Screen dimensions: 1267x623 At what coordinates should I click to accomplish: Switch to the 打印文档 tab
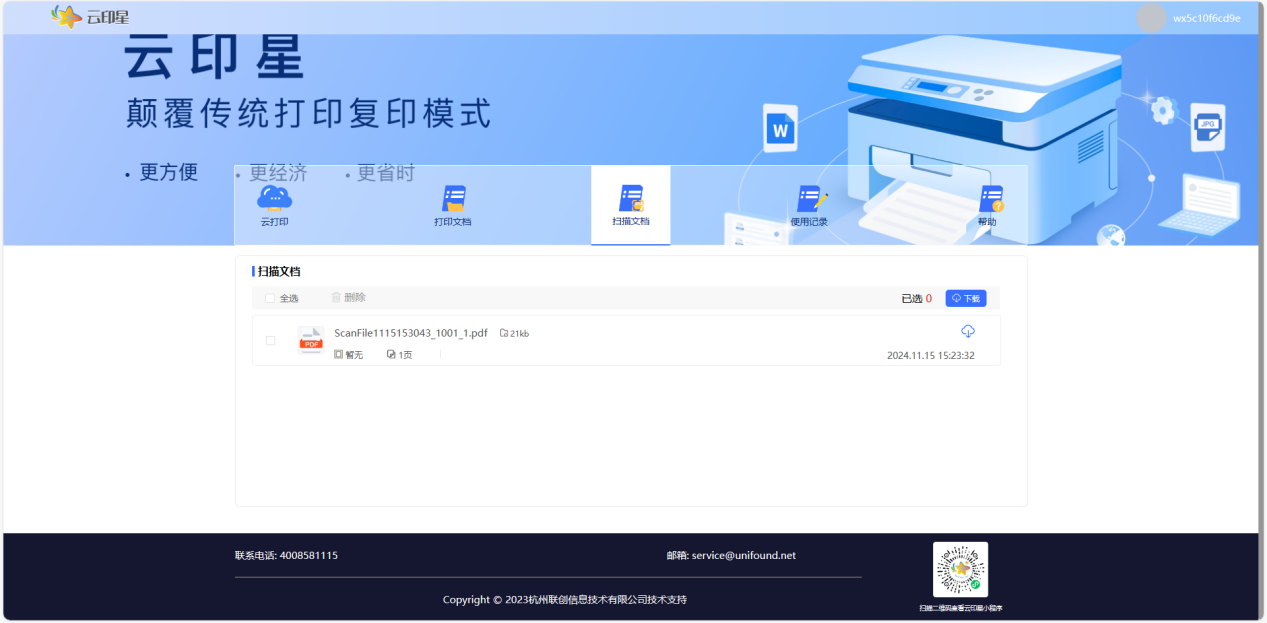click(x=453, y=199)
